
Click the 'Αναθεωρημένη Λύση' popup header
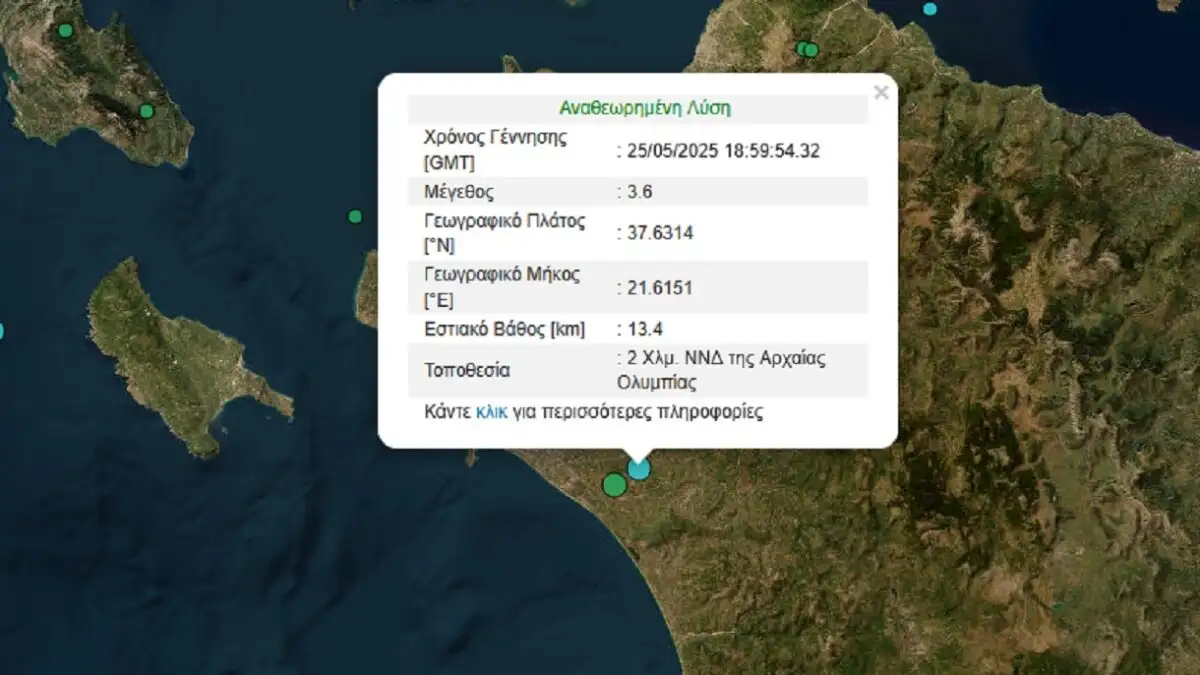[x=637, y=108]
